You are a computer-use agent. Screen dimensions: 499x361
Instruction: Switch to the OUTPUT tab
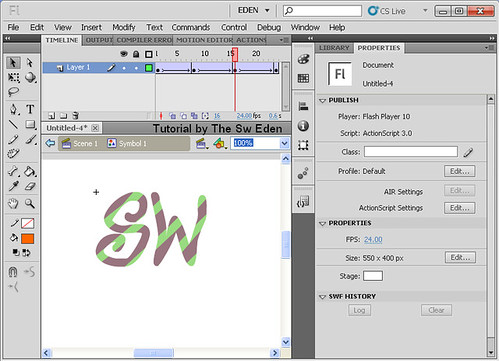99,40
